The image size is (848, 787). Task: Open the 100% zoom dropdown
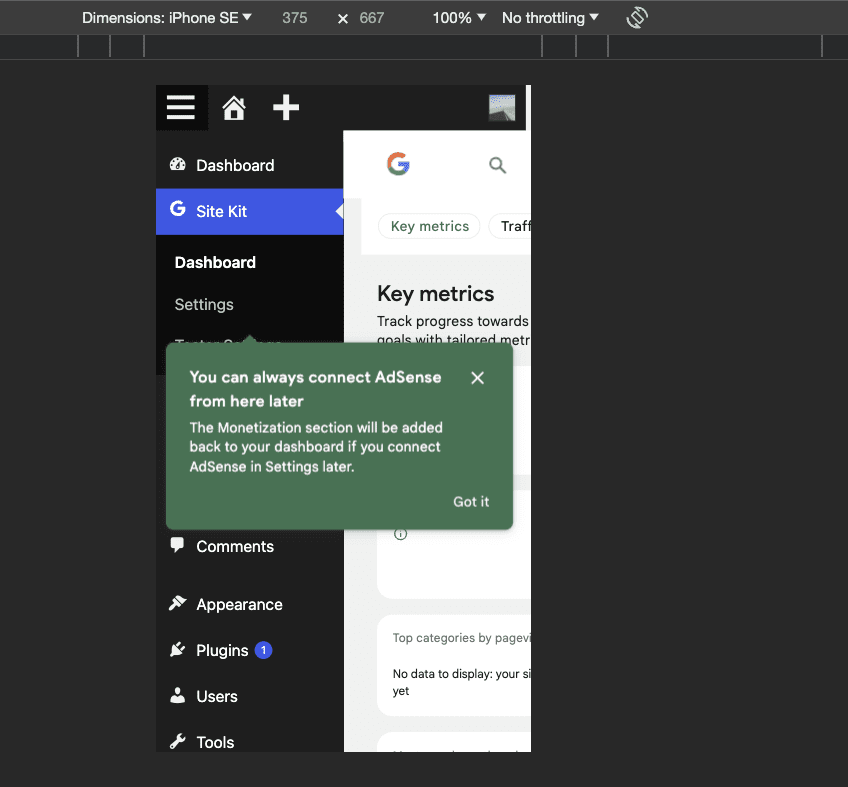[457, 17]
